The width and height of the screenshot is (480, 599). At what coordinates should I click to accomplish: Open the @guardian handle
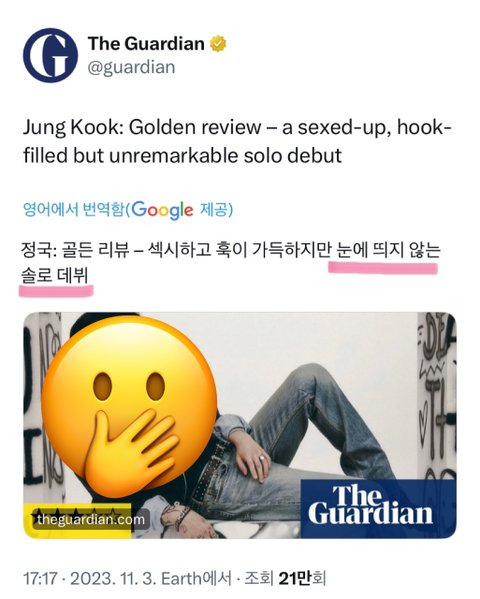[131, 68]
